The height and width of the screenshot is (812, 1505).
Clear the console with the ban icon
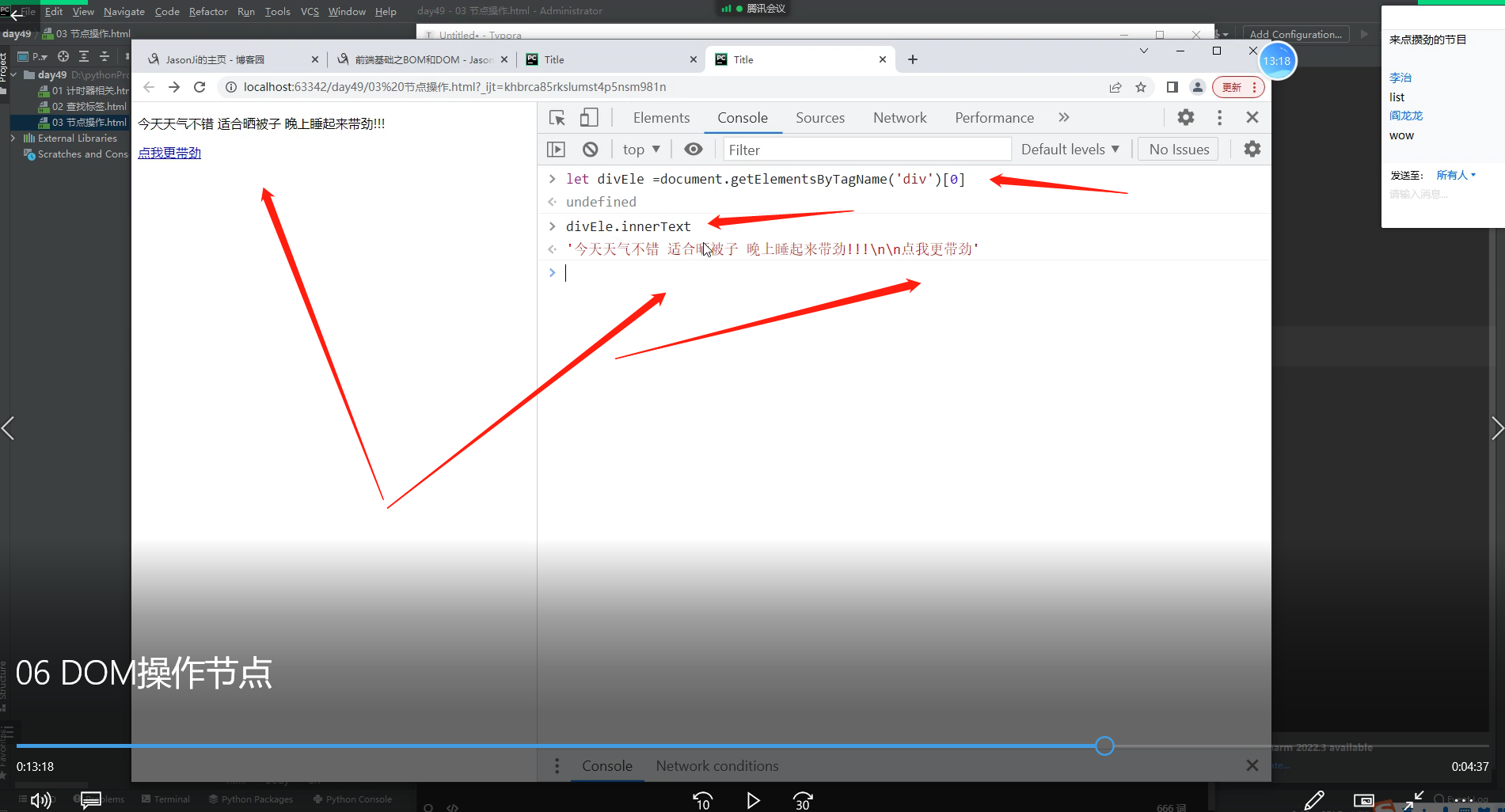point(591,150)
